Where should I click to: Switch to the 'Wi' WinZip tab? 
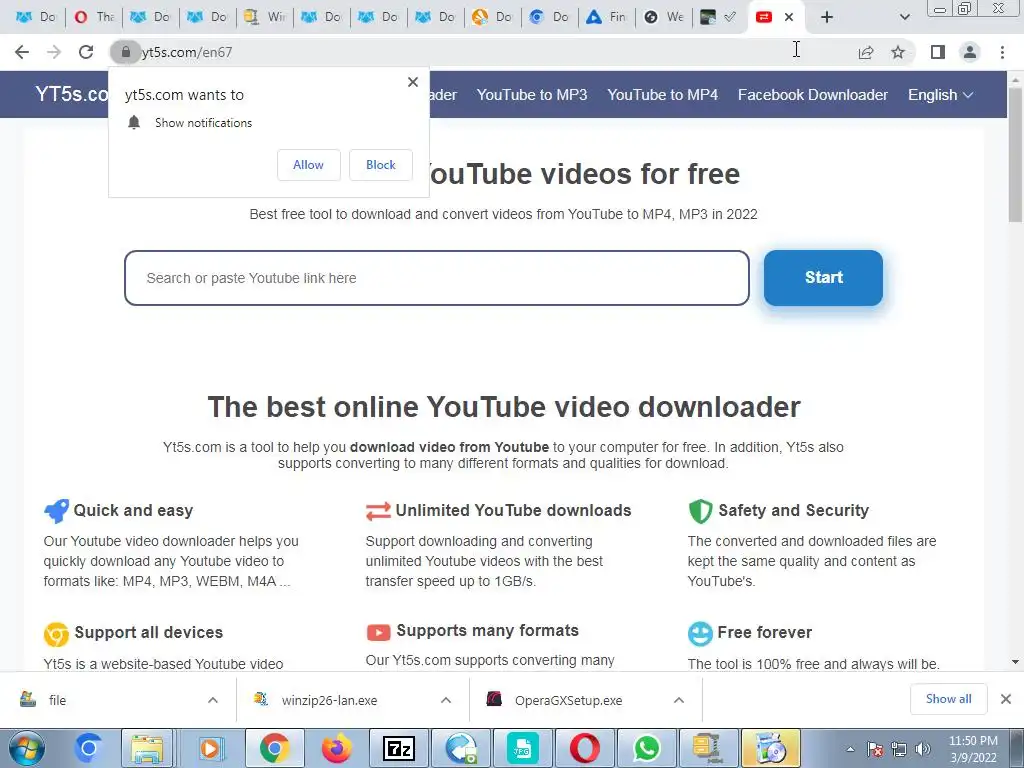click(x=264, y=17)
